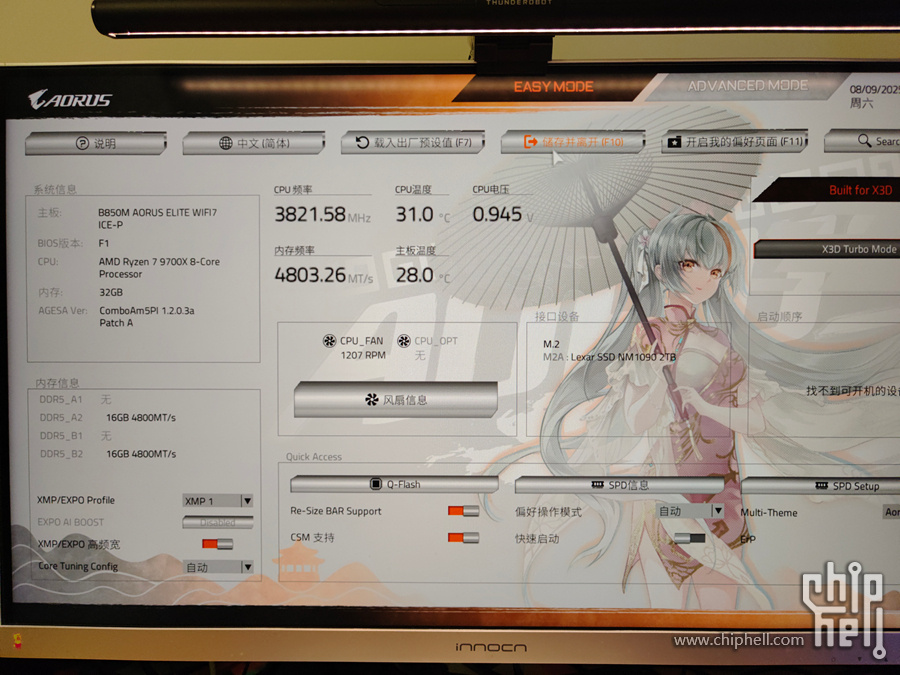Click the B850M AORUS ELITE WIFI7 ICE-P text
Screen dimensions: 900x675
[x=157, y=218]
